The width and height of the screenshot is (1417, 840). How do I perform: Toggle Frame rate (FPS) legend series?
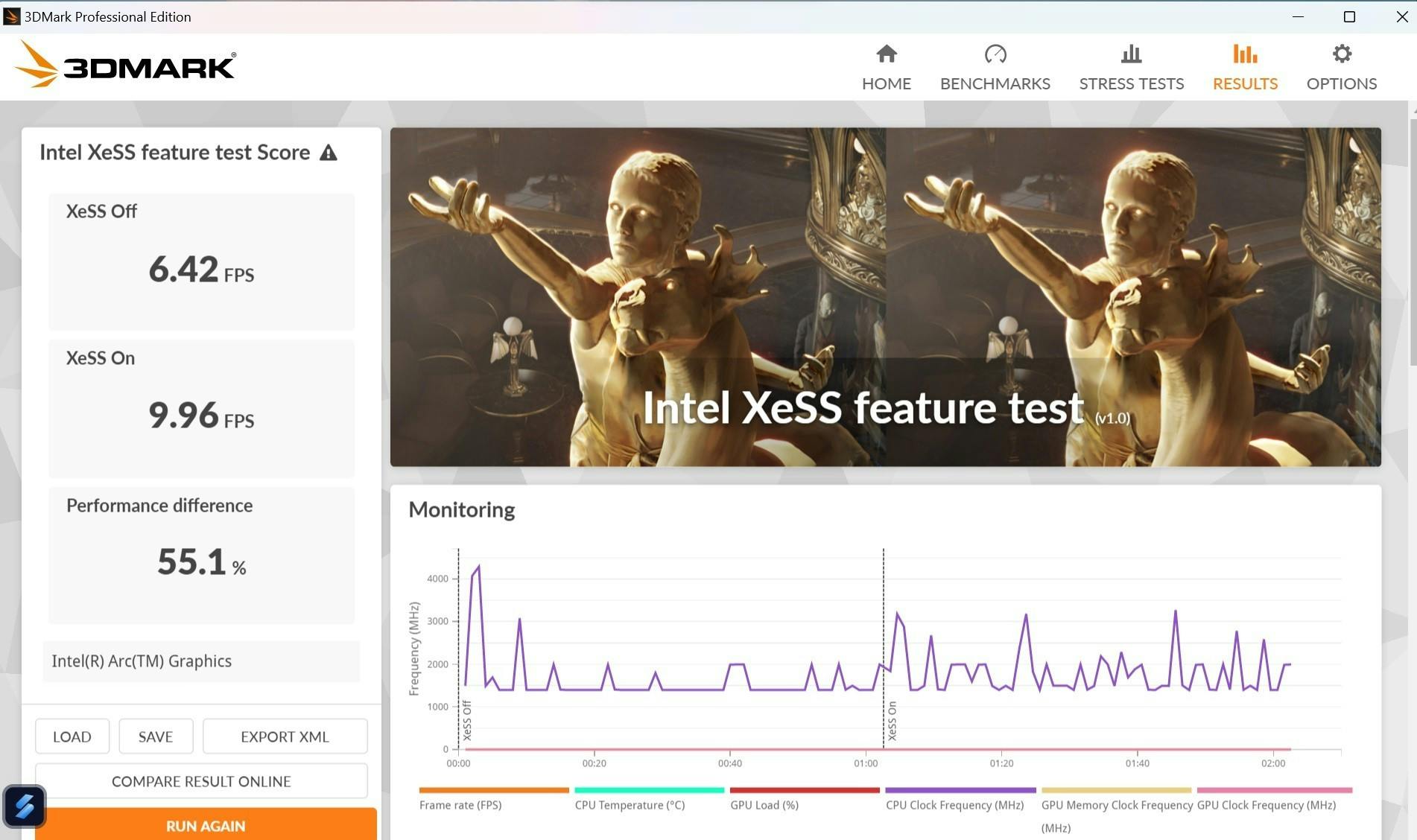pos(460,805)
